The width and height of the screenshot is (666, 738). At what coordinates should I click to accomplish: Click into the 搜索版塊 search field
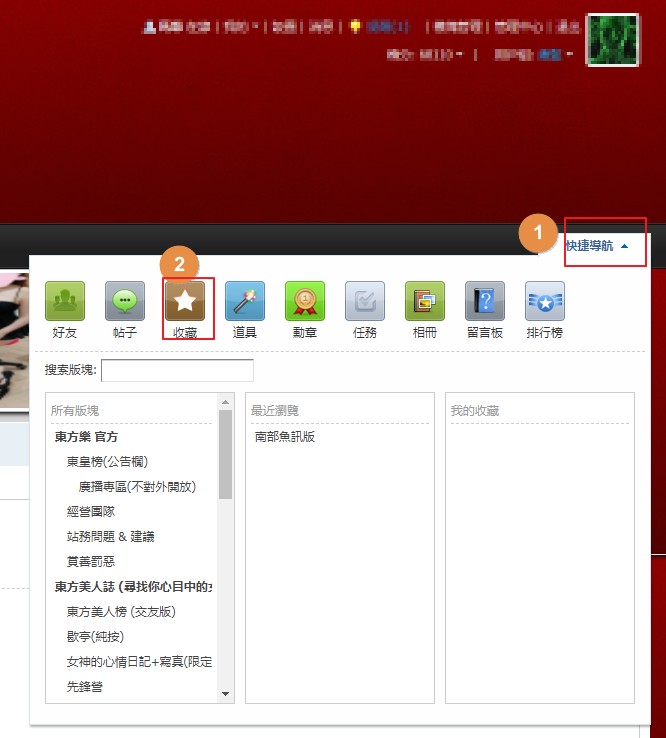tap(177, 370)
